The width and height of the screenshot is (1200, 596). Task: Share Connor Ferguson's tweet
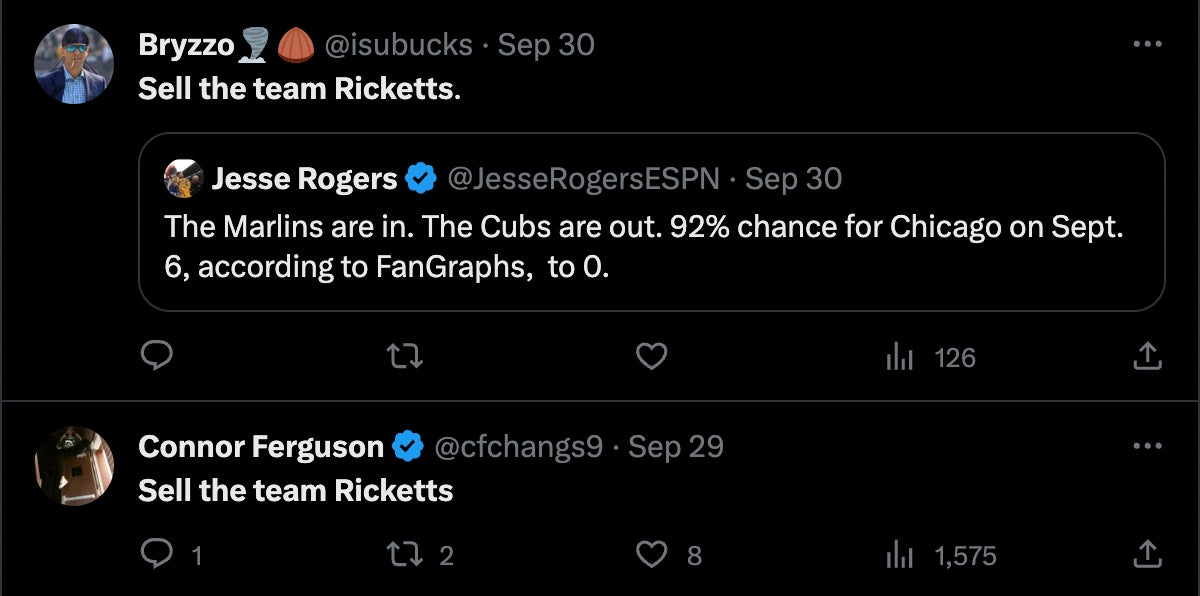(1148, 554)
